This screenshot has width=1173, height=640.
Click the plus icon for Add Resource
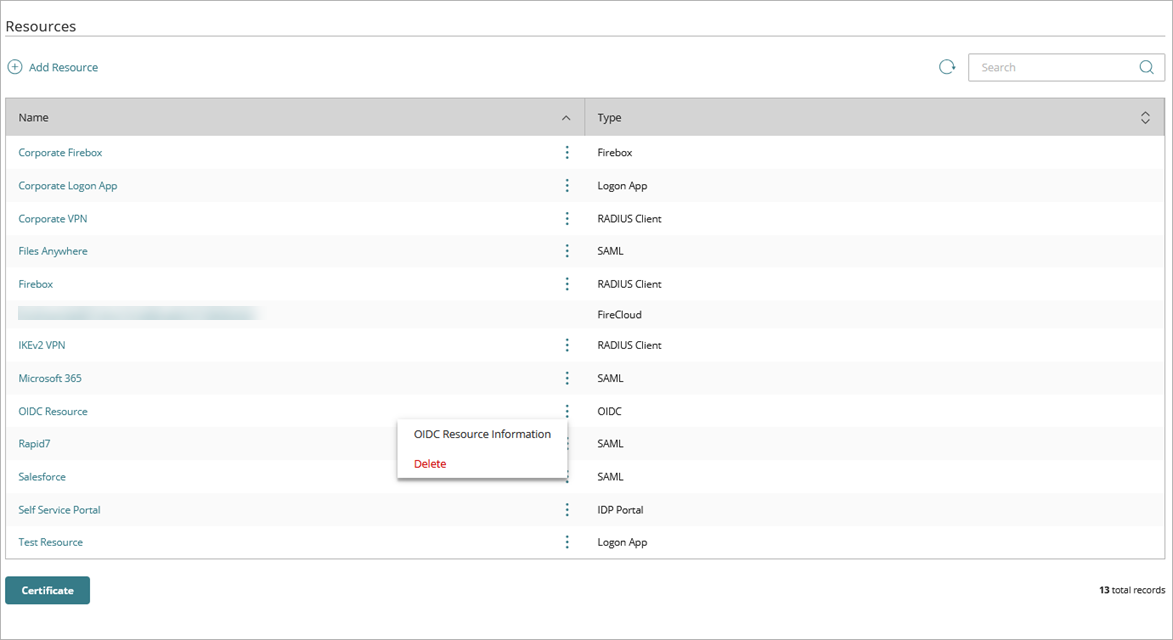(15, 67)
